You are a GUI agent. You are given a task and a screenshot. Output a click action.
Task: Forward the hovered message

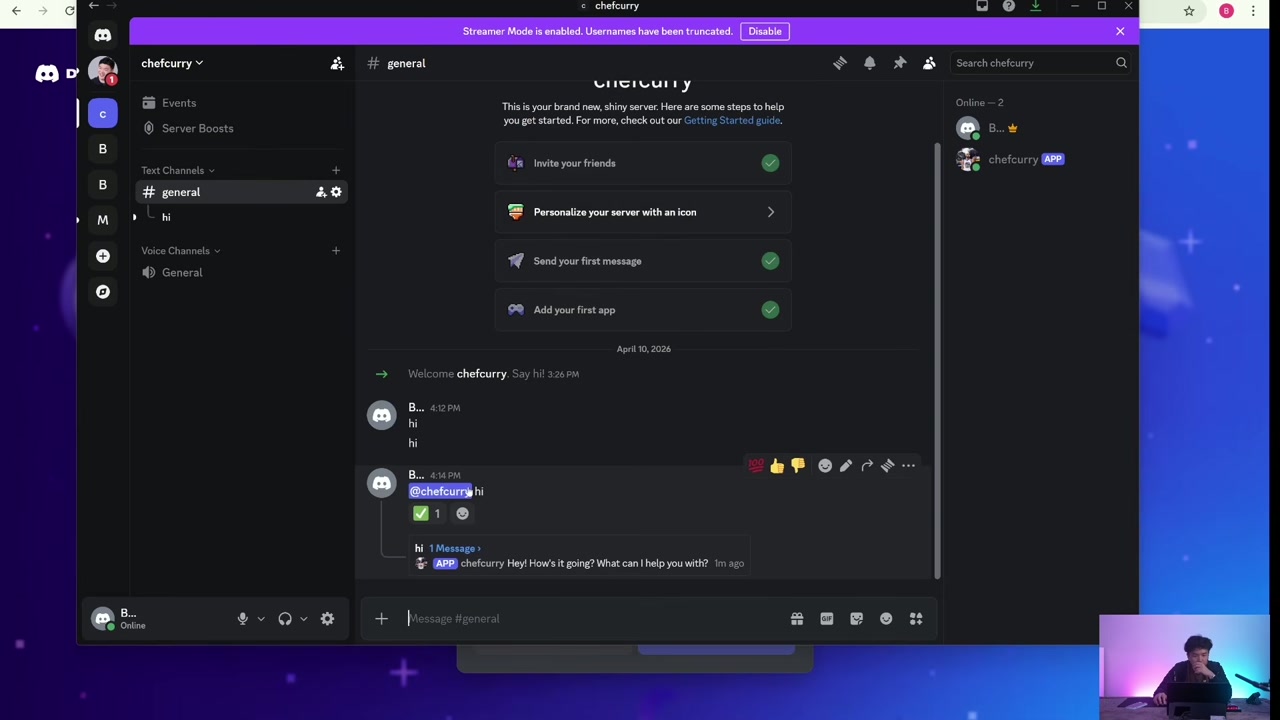coord(867,466)
